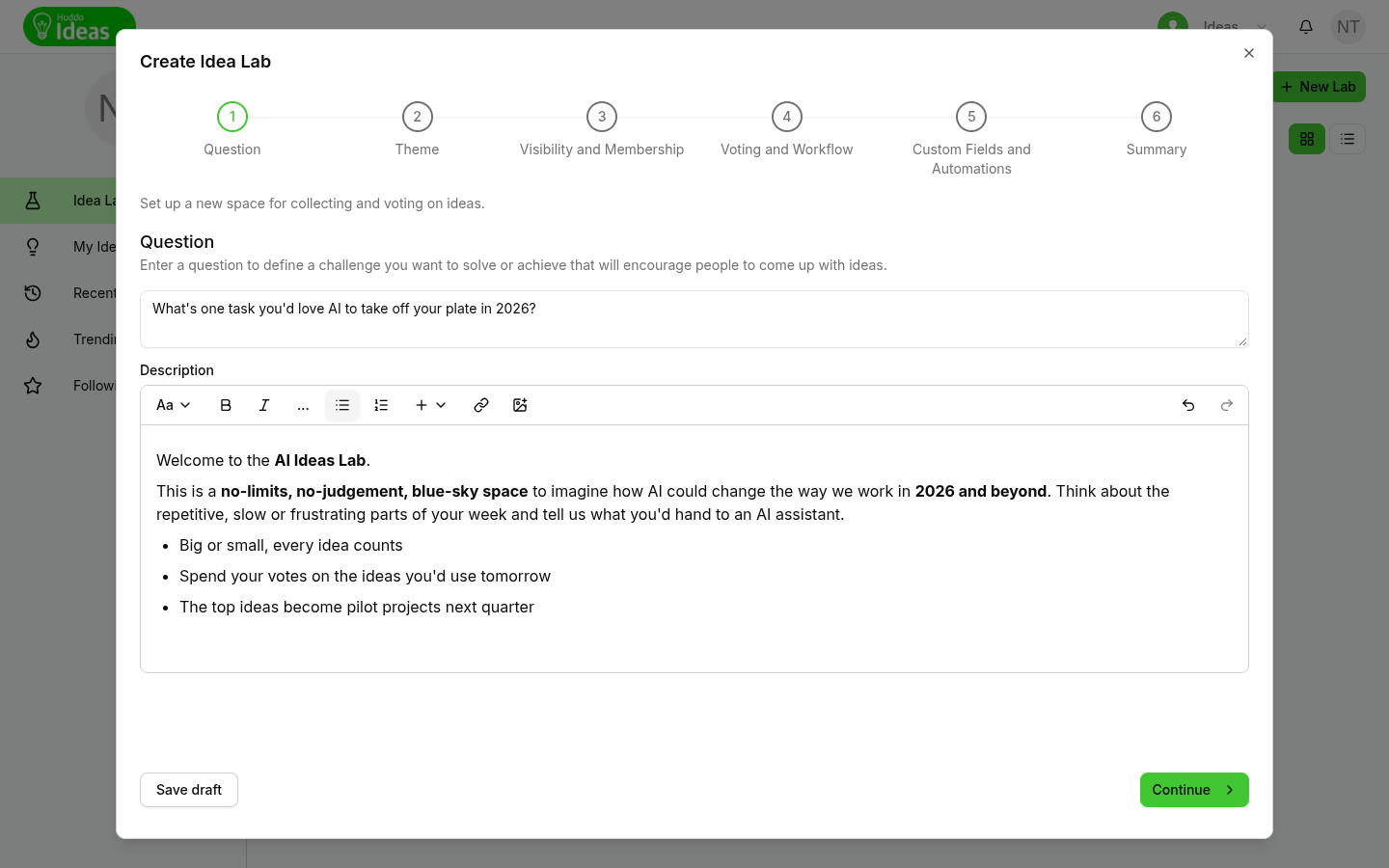Open Recent history sidebar icon
Viewport: 1389px width, 868px height.
pyautogui.click(x=33, y=293)
